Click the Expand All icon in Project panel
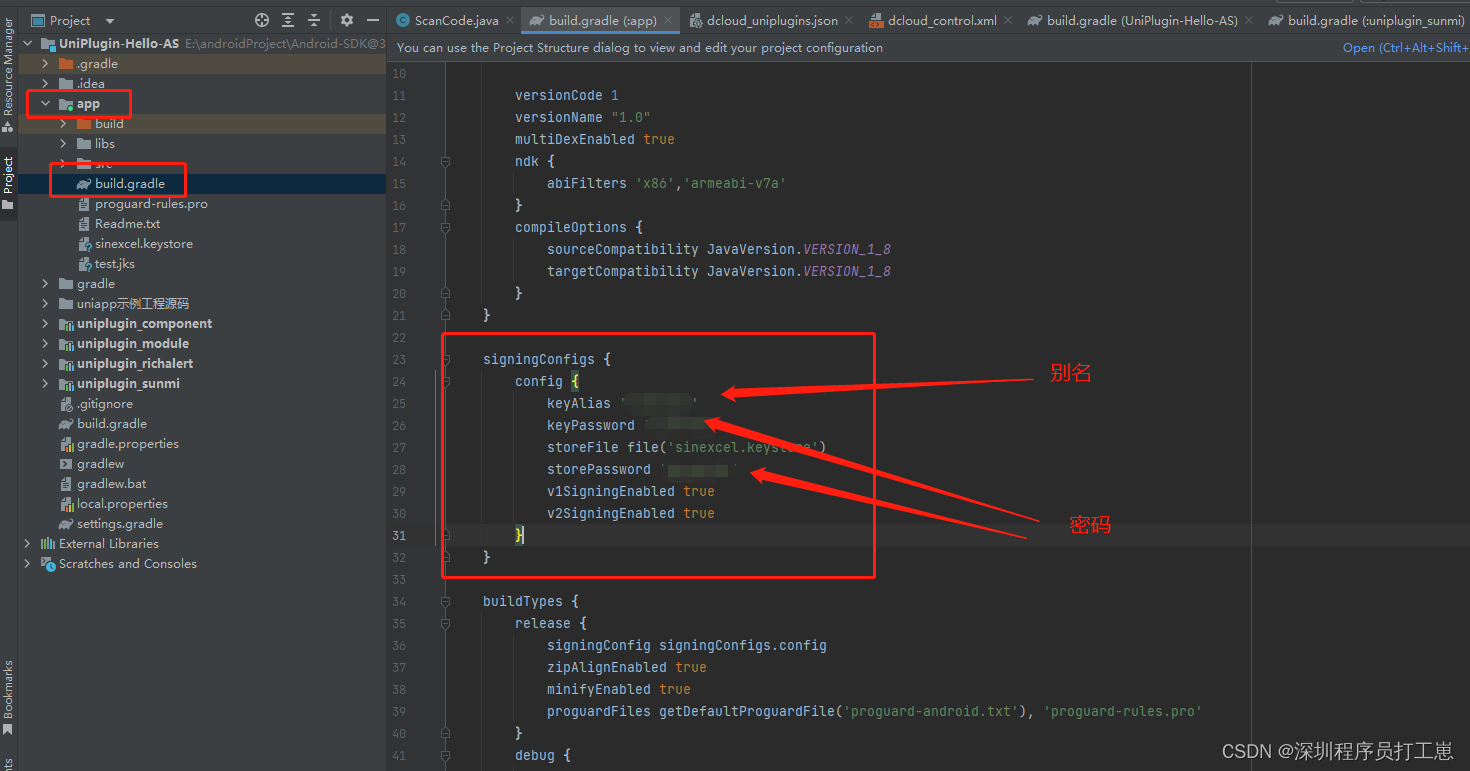The width and height of the screenshot is (1470, 771). tap(288, 20)
